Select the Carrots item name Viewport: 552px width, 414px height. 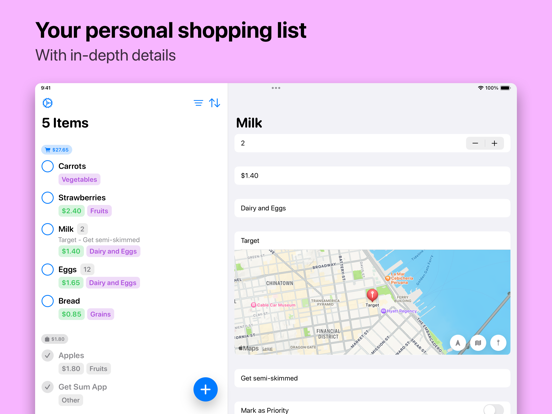click(x=72, y=166)
